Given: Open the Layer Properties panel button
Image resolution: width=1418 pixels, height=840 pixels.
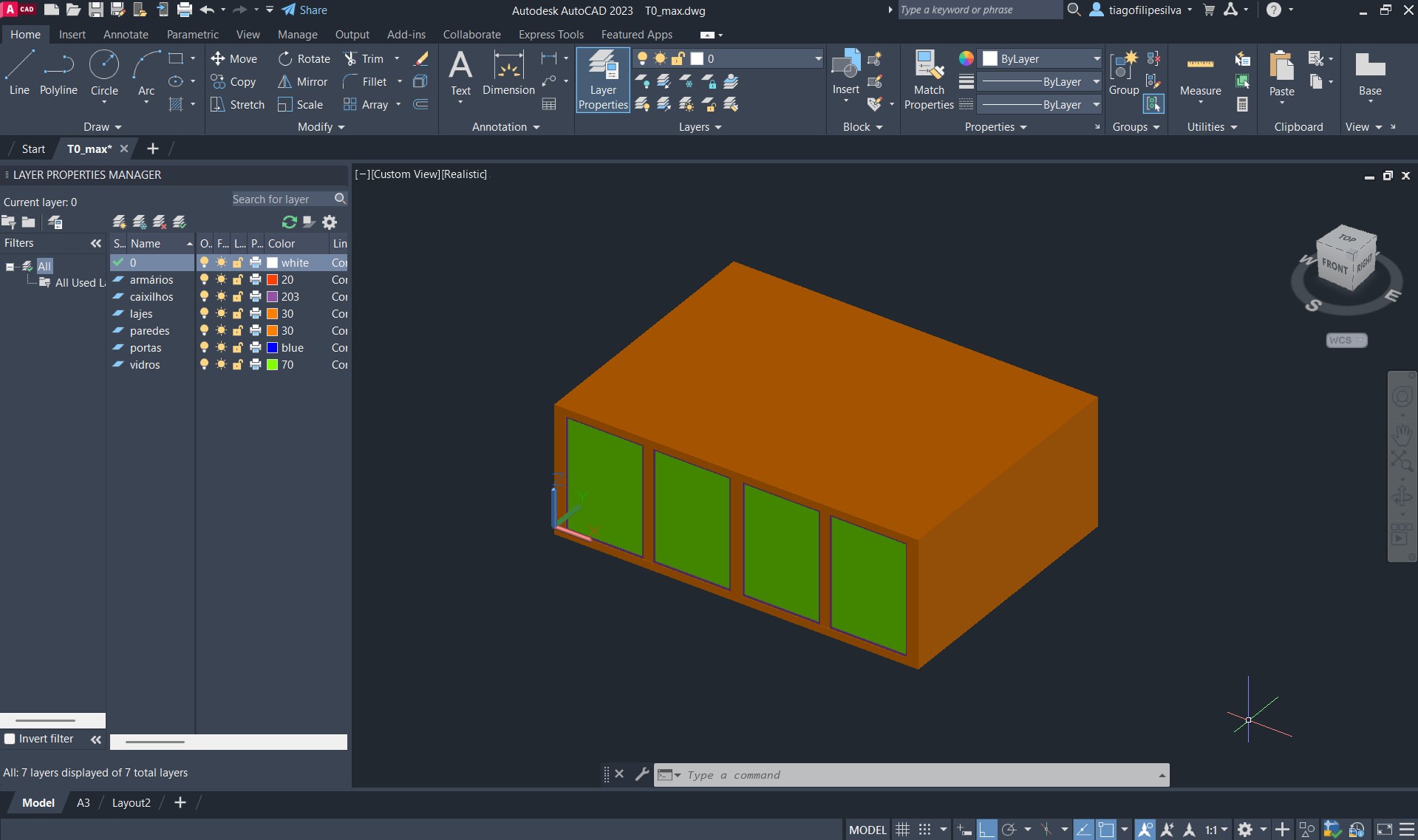Looking at the screenshot, I should click(603, 80).
